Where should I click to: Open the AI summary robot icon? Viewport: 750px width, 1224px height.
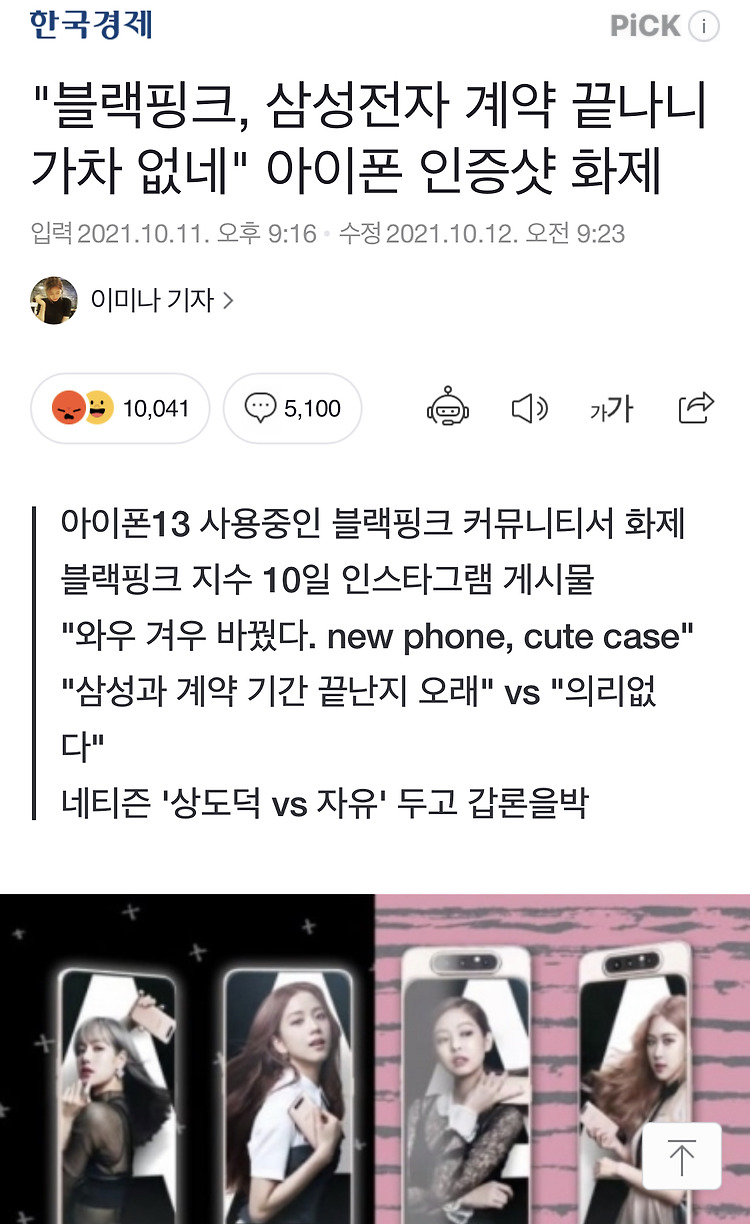pos(447,408)
